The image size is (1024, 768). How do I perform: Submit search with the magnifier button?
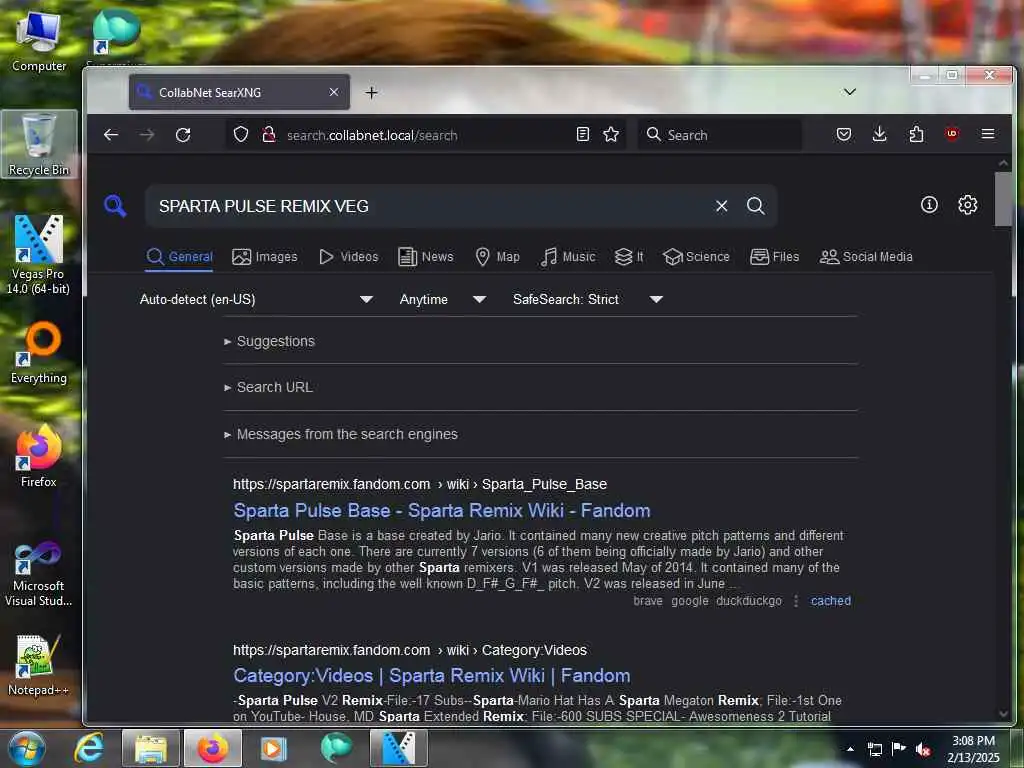tap(756, 206)
